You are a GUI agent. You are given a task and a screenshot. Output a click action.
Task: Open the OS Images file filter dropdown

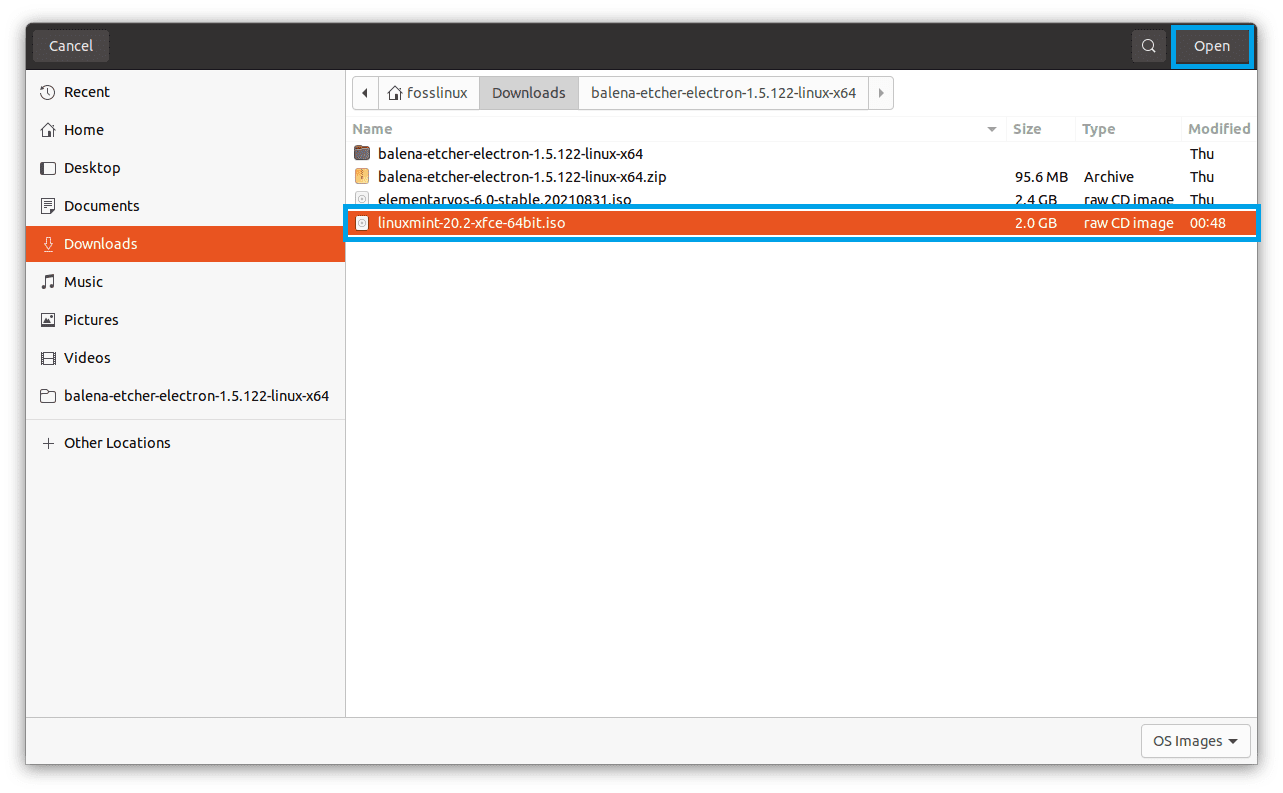[x=1195, y=741]
